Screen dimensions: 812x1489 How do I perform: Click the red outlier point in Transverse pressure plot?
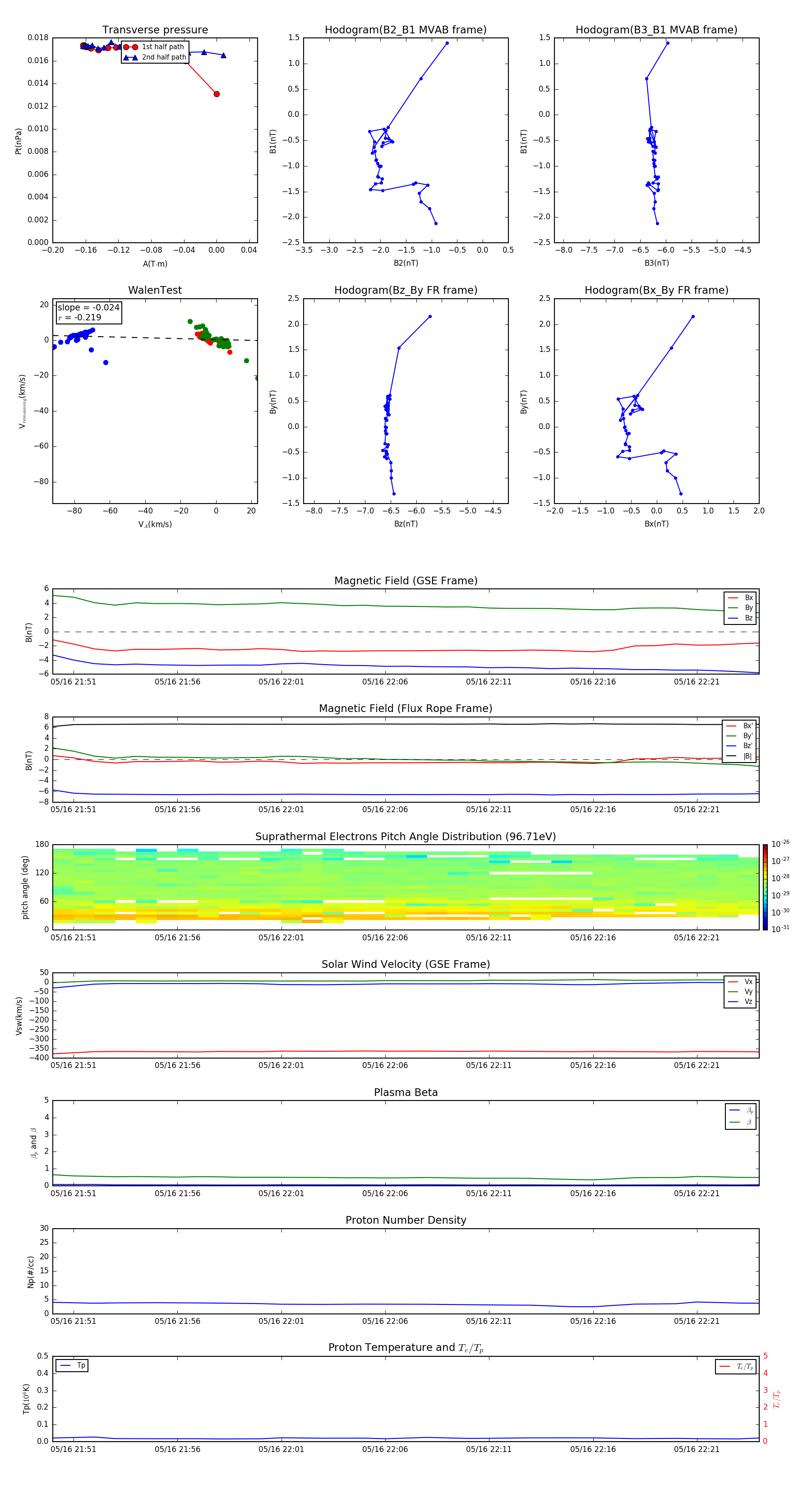tap(217, 94)
